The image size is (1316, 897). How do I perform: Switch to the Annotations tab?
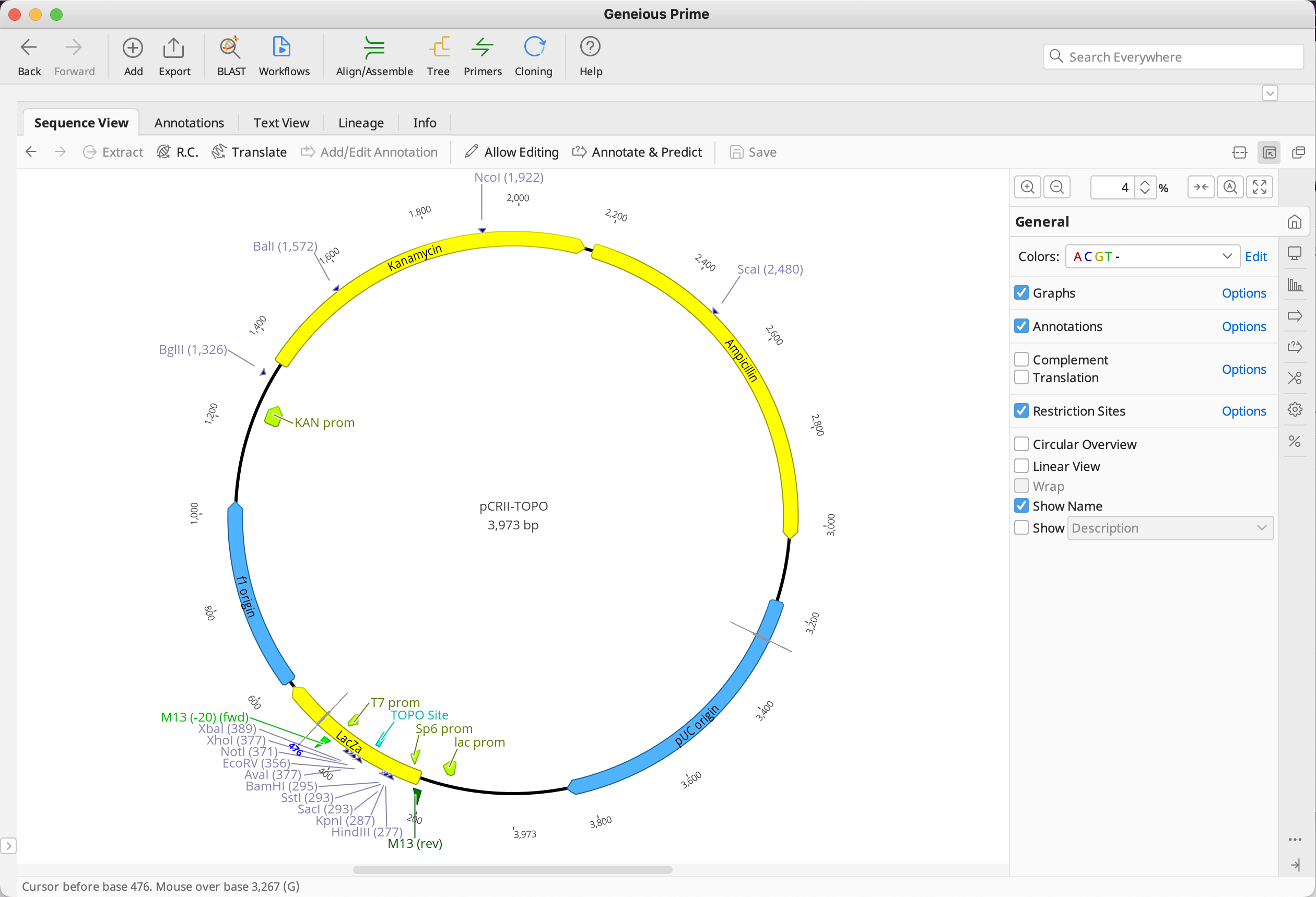pos(189,123)
